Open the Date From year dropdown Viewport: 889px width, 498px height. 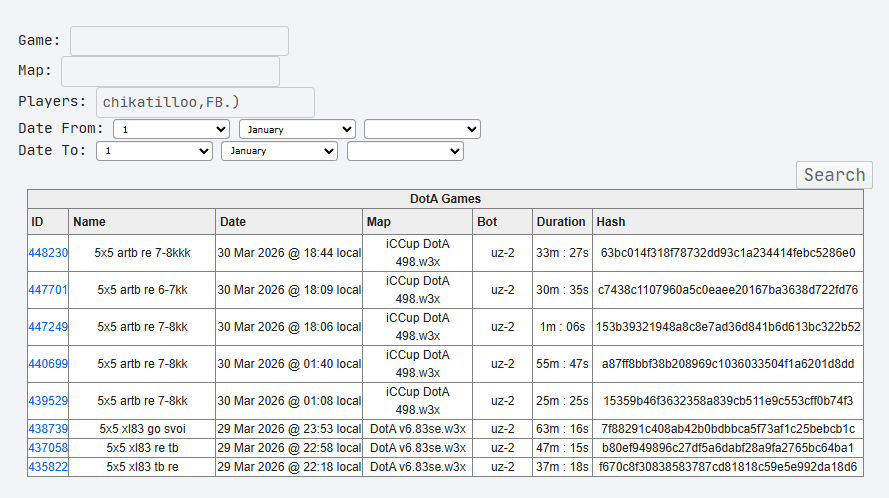coord(422,129)
